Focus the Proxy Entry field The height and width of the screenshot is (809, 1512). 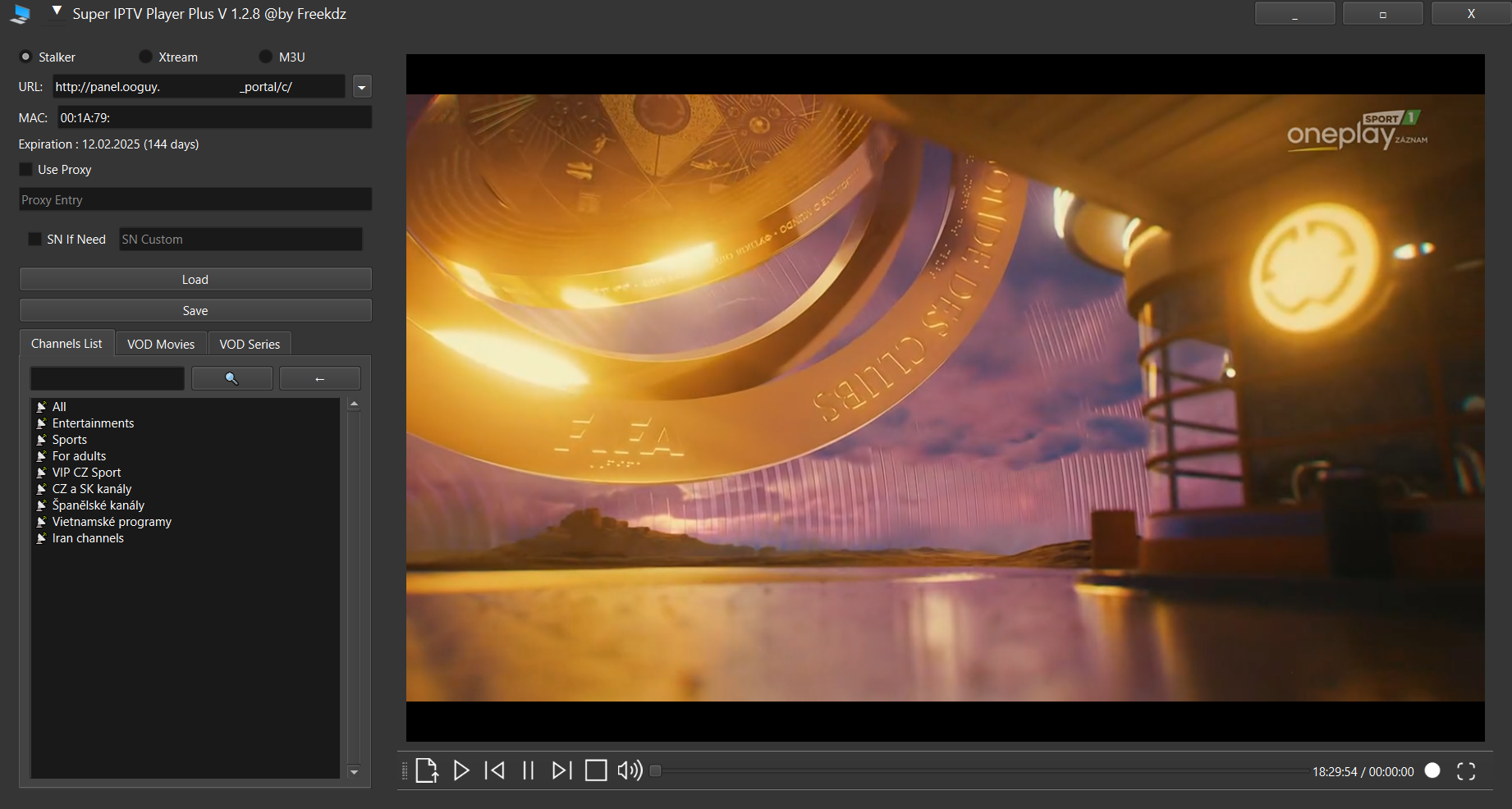pyautogui.click(x=195, y=199)
